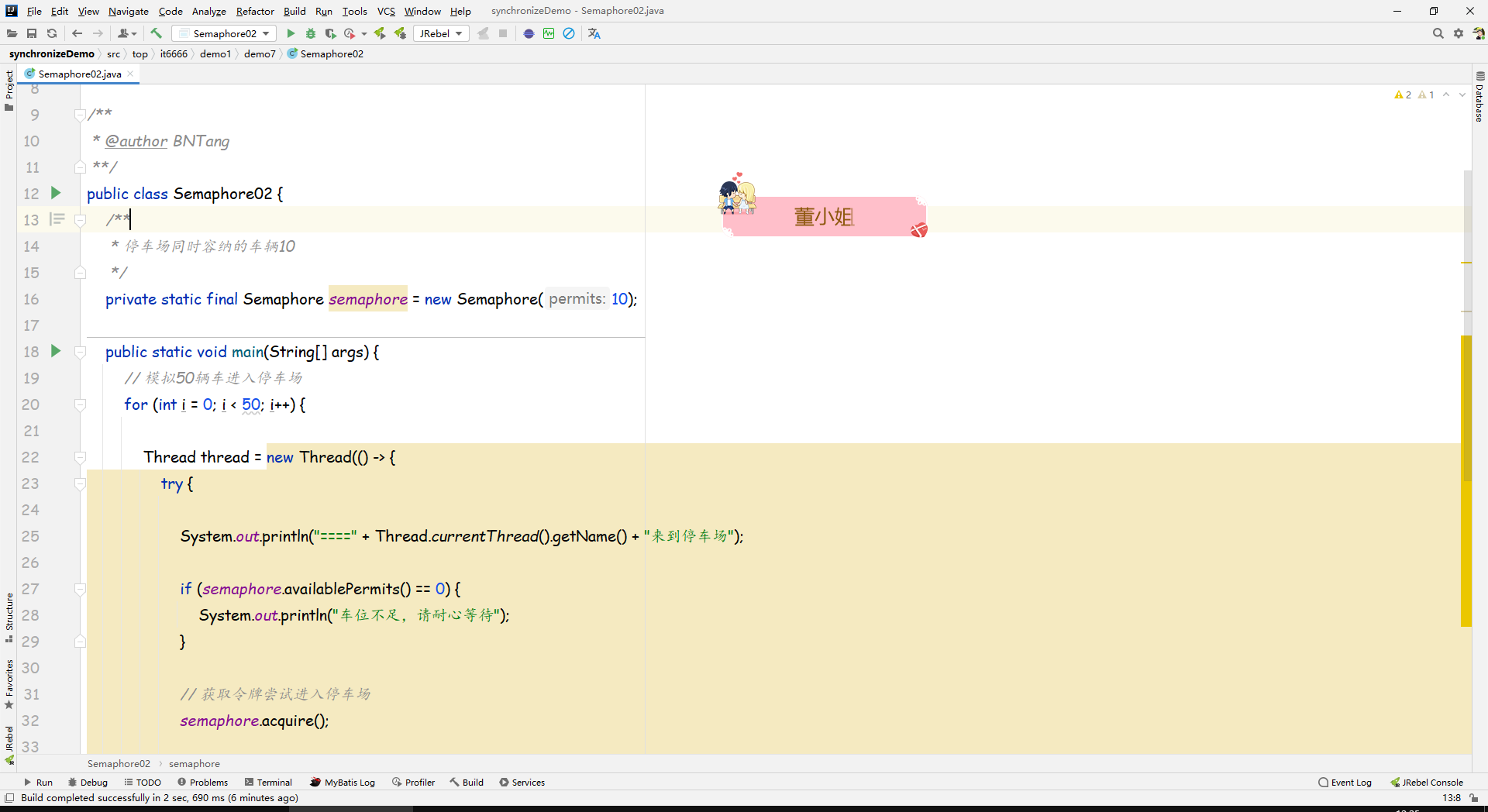Run with JRebel using the rocket icon
1488x812 pixels.
(x=380, y=33)
